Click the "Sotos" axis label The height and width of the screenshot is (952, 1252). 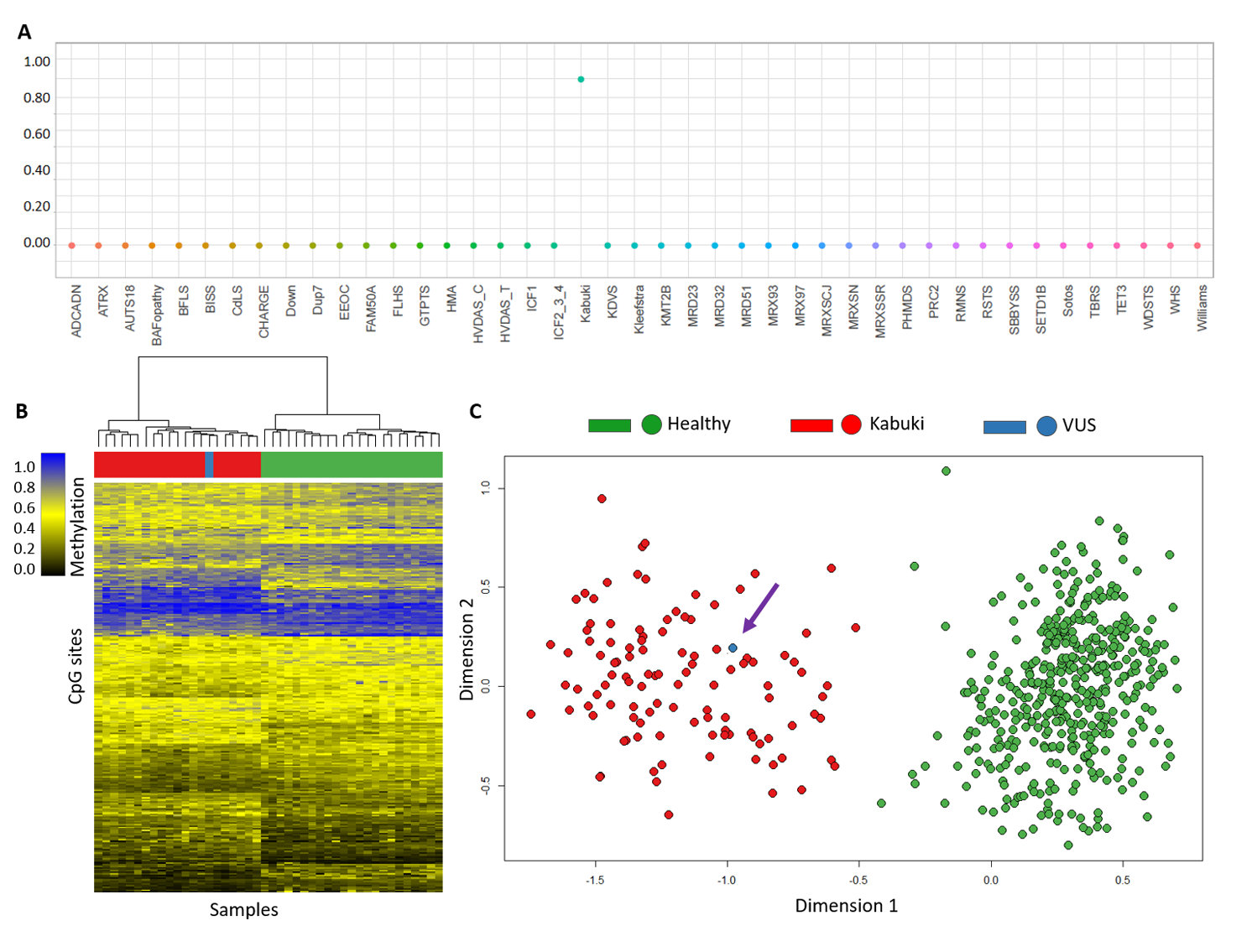pyautogui.click(x=1068, y=301)
